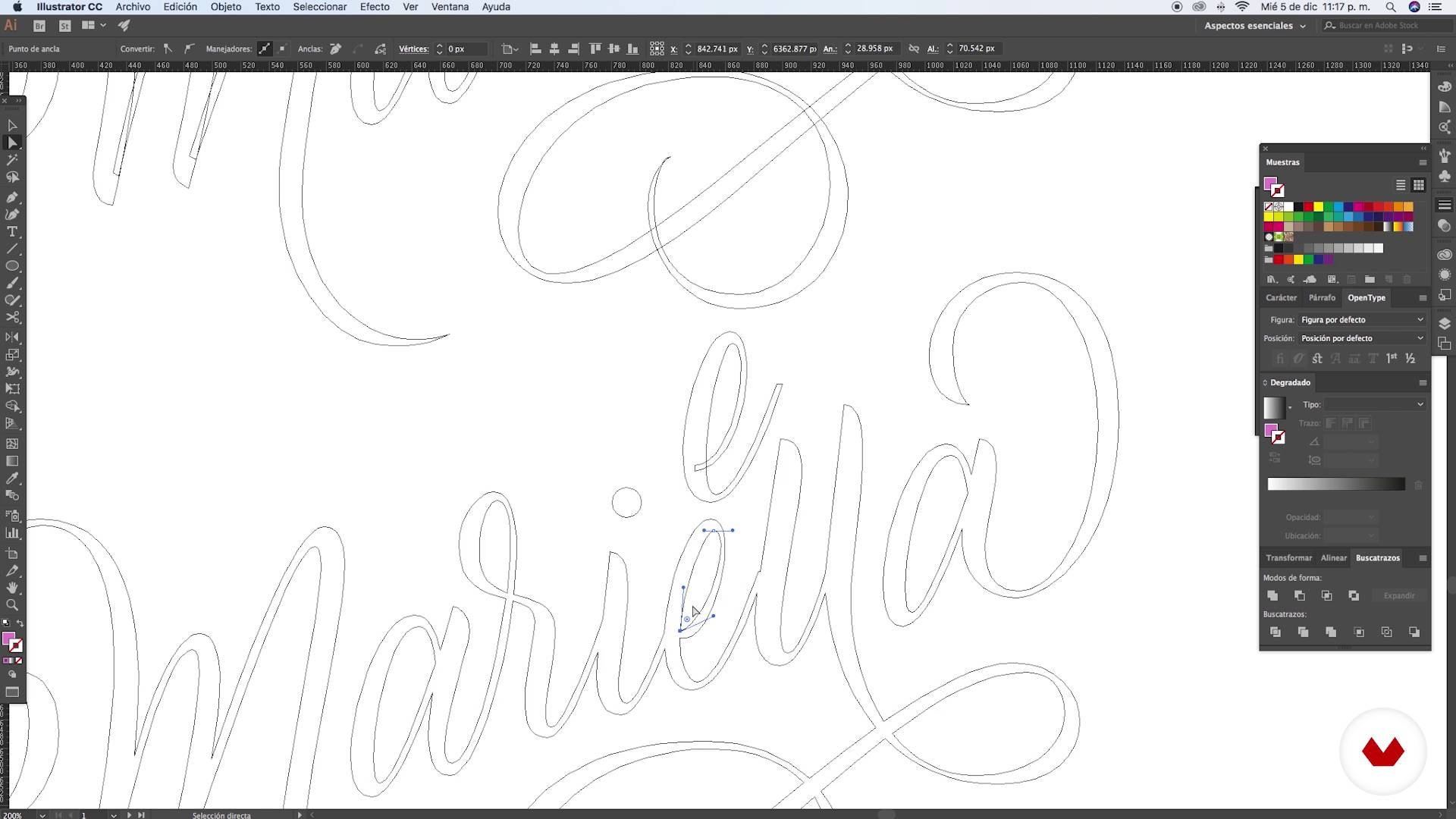
Task: Open the Posición dropdown
Action: pos(1362,338)
